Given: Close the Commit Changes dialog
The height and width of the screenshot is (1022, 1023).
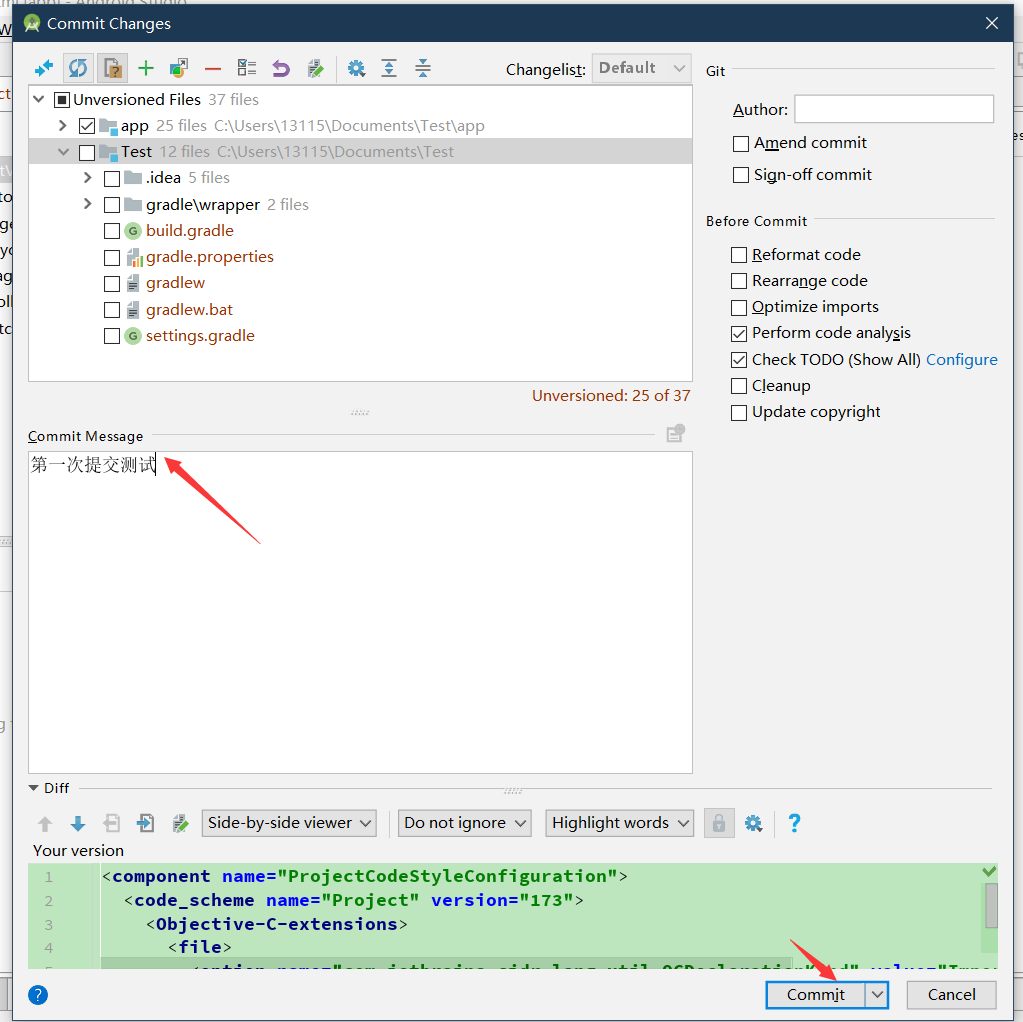Looking at the screenshot, I should tap(992, 23).
